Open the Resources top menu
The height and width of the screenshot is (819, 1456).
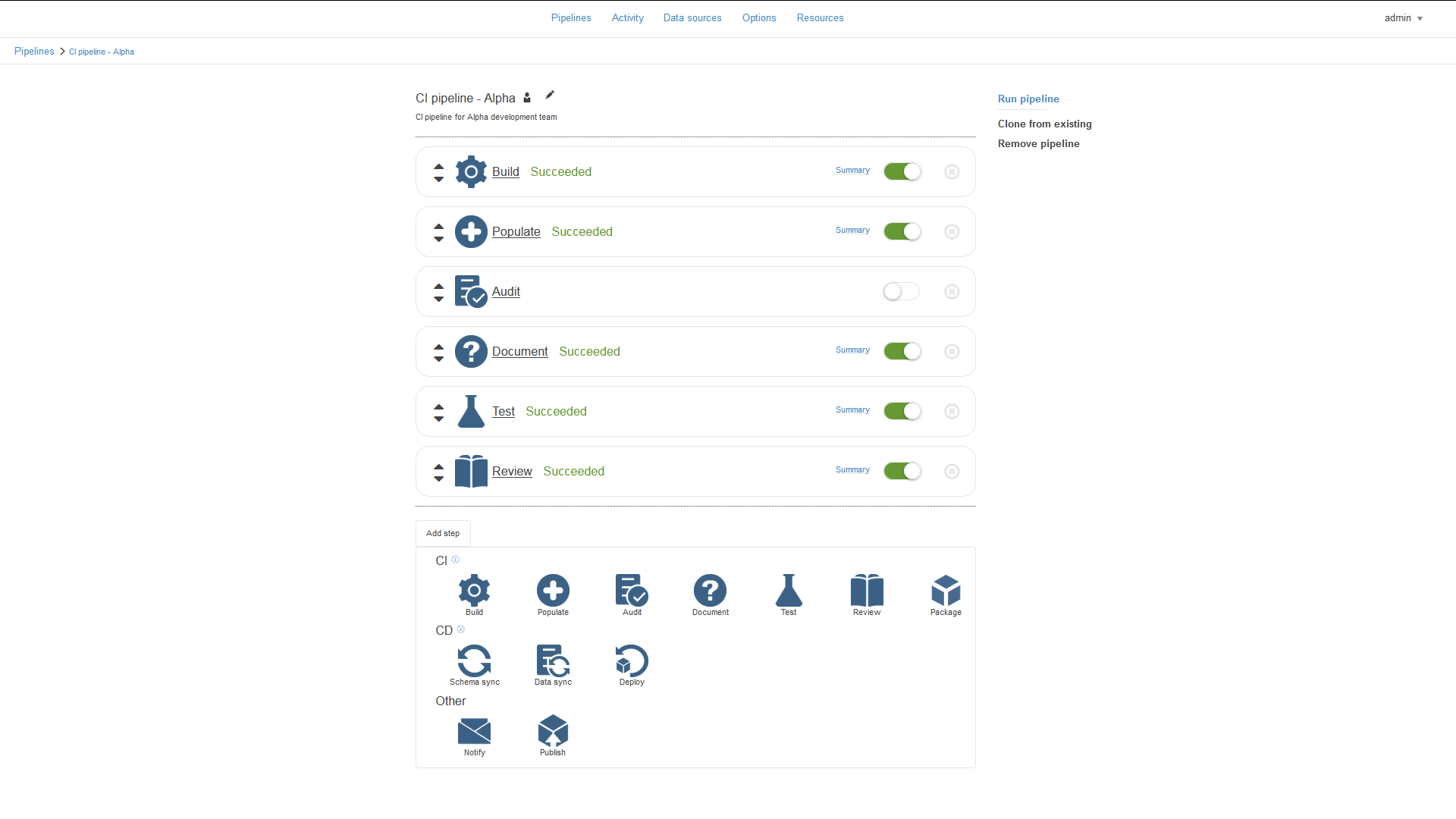820,18
